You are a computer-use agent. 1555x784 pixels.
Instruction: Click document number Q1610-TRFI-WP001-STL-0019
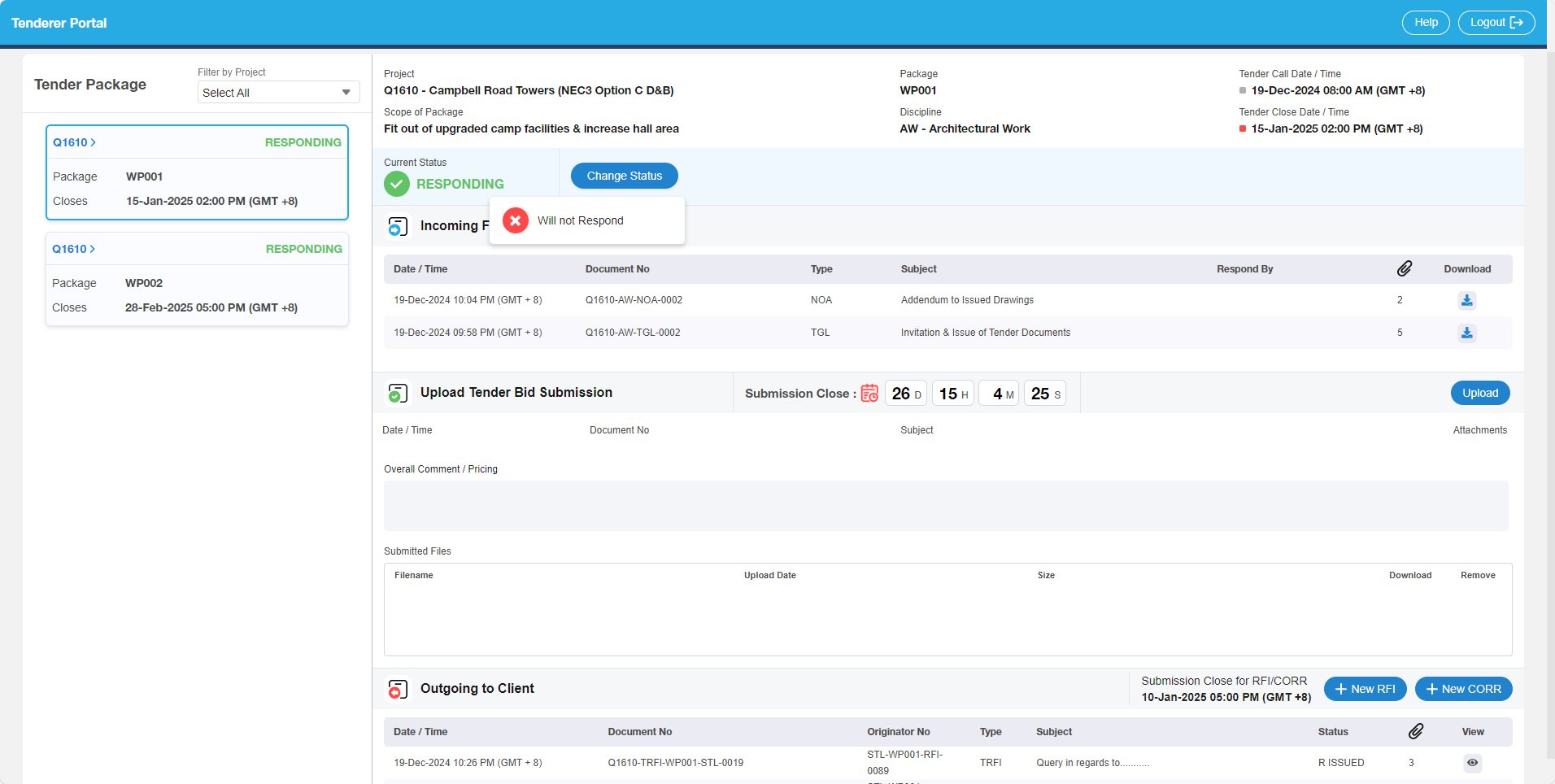[x=676, y=763]
